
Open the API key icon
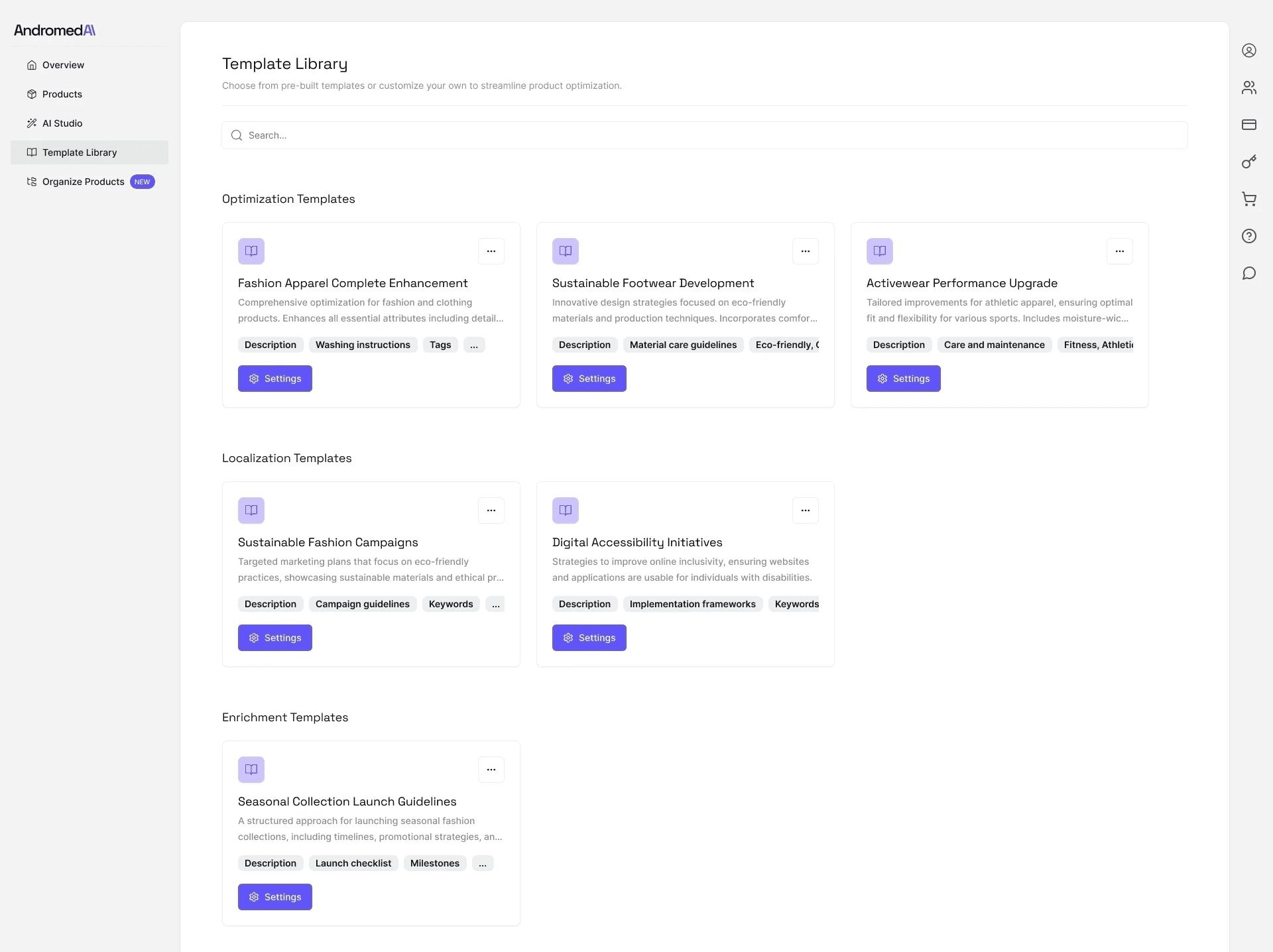[1249, 162]
